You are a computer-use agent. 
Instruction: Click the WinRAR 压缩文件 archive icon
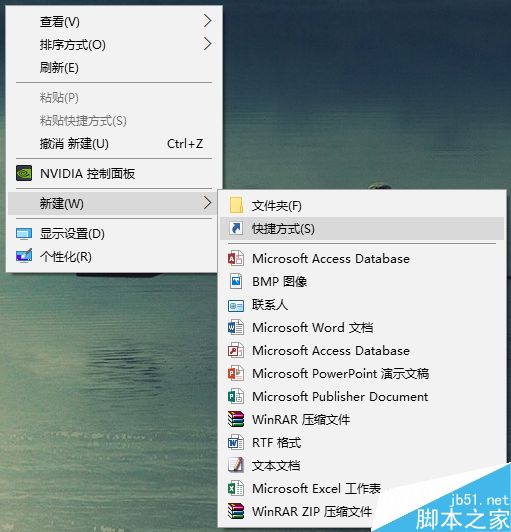[x=236, y=419]
